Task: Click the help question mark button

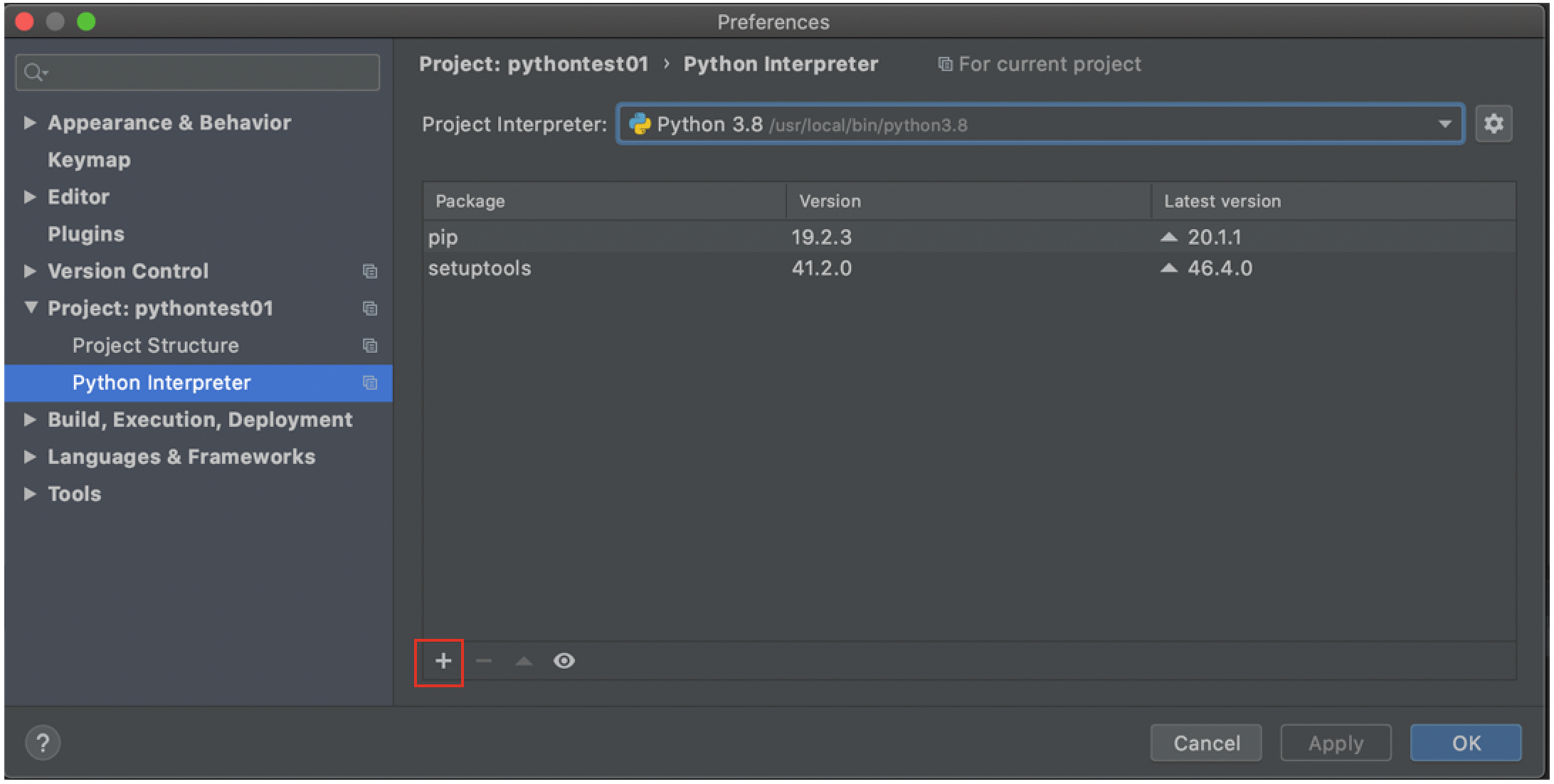Action: point(43,743)
